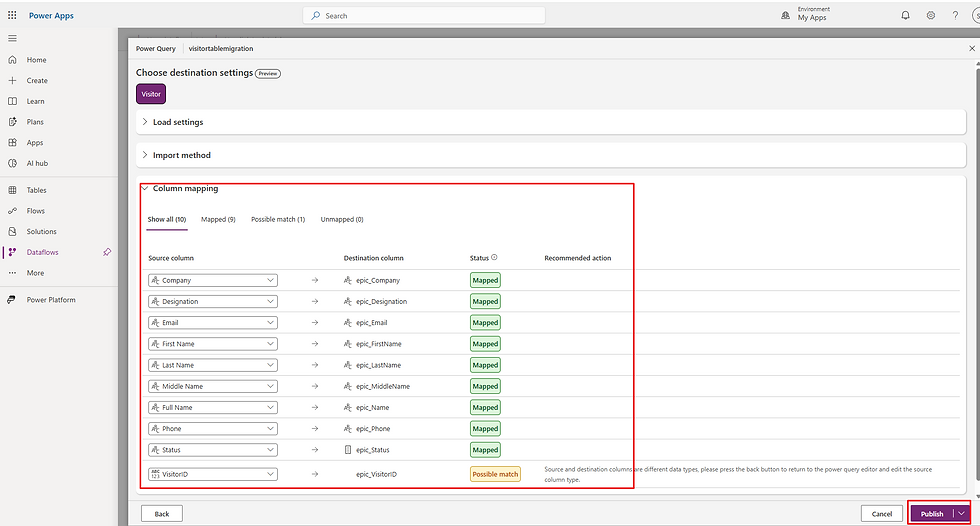Click the epic_Company destination column
Screen dimensions: 980x526
[378, 280]
